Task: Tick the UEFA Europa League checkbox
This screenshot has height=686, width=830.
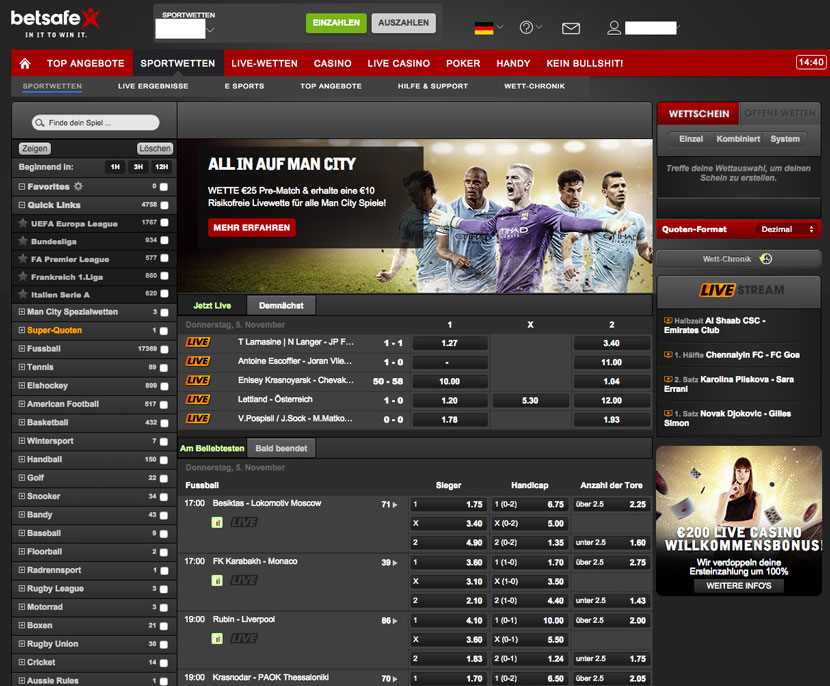Action: (164, 223)
